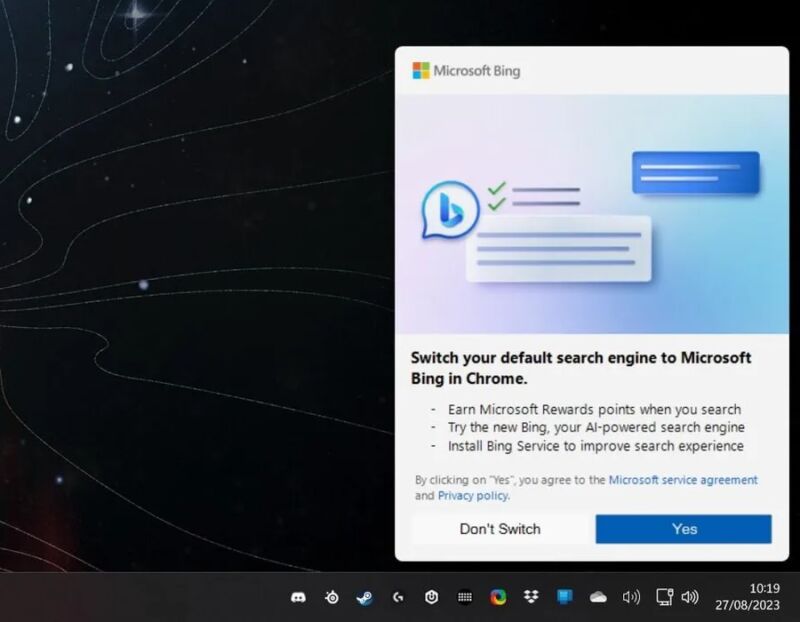The image size is (800, 622).
Task: Open the Microsoft service agreement link
Action: point(683,480)
